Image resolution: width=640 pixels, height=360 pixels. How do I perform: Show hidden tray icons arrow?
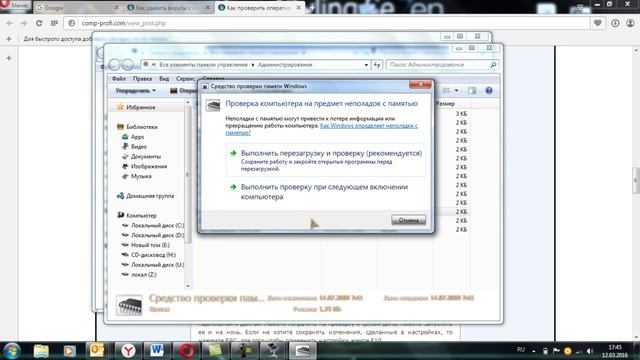[x=533, y=351]
